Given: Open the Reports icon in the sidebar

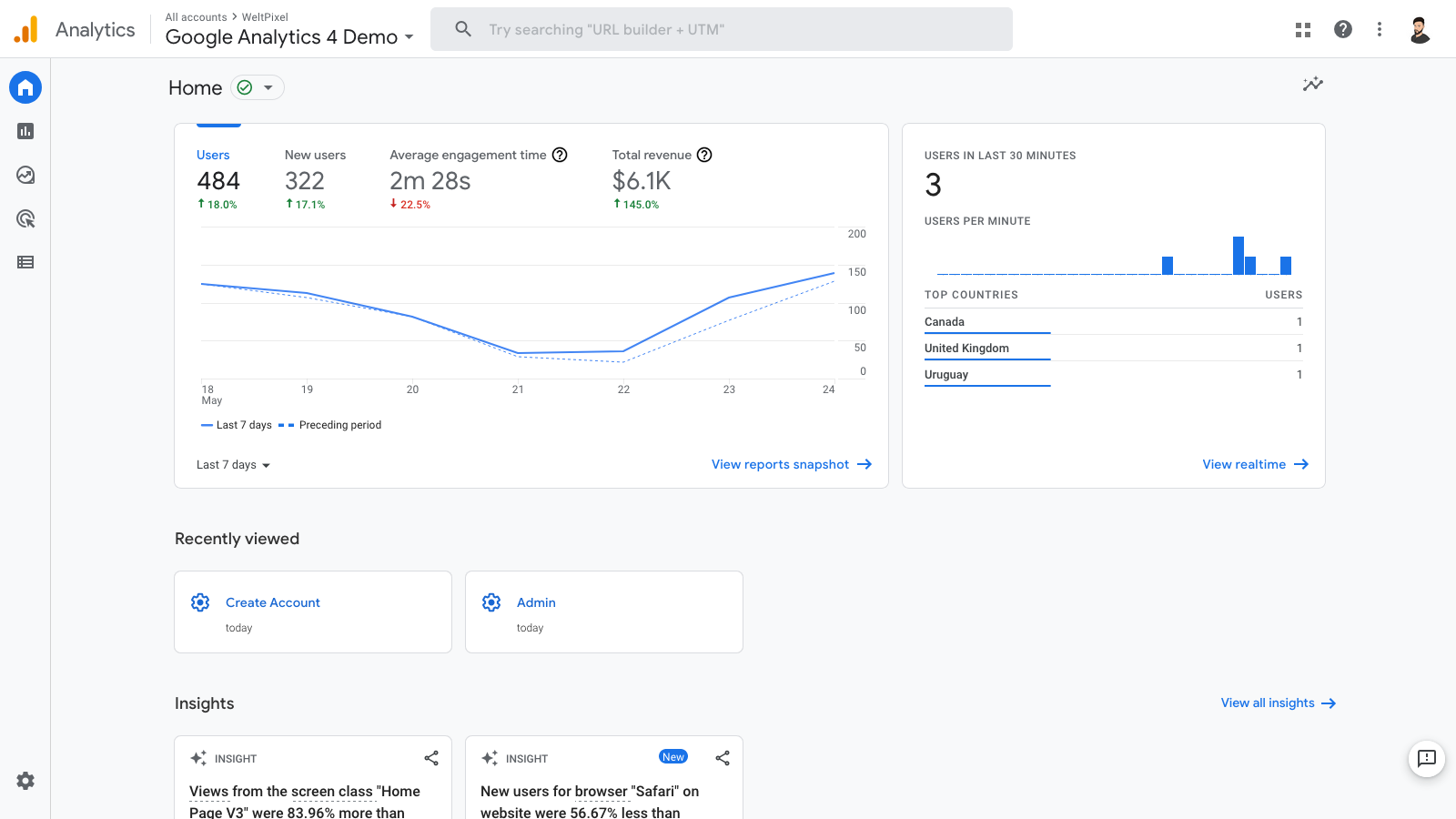Looking at the screenshot, I should tap(25, 131).
